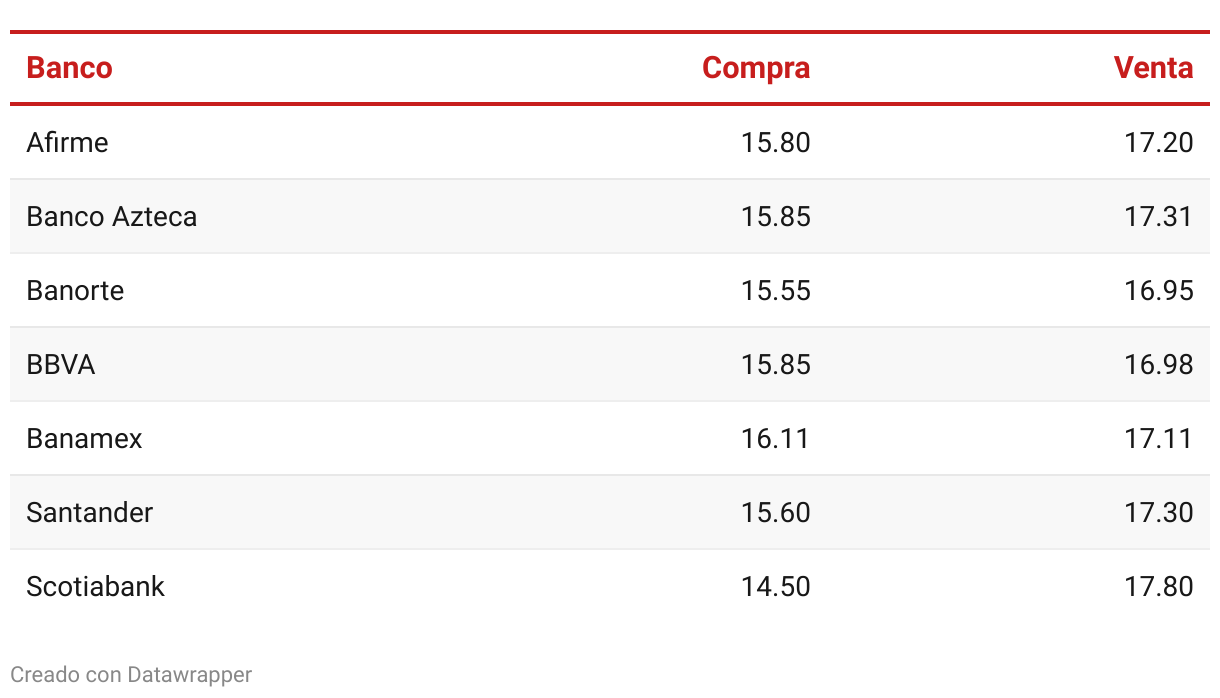Click the Compra column header

pyautogui.click(x=756, y=68)
